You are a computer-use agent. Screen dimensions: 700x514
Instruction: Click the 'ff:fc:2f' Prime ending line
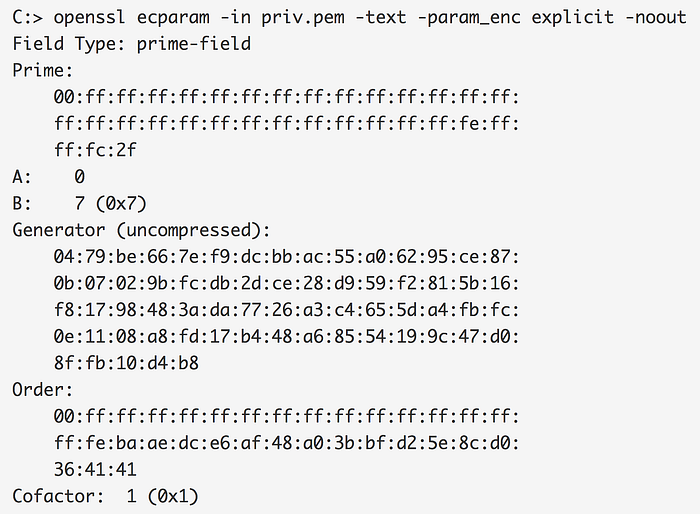(x=95, y=150)
